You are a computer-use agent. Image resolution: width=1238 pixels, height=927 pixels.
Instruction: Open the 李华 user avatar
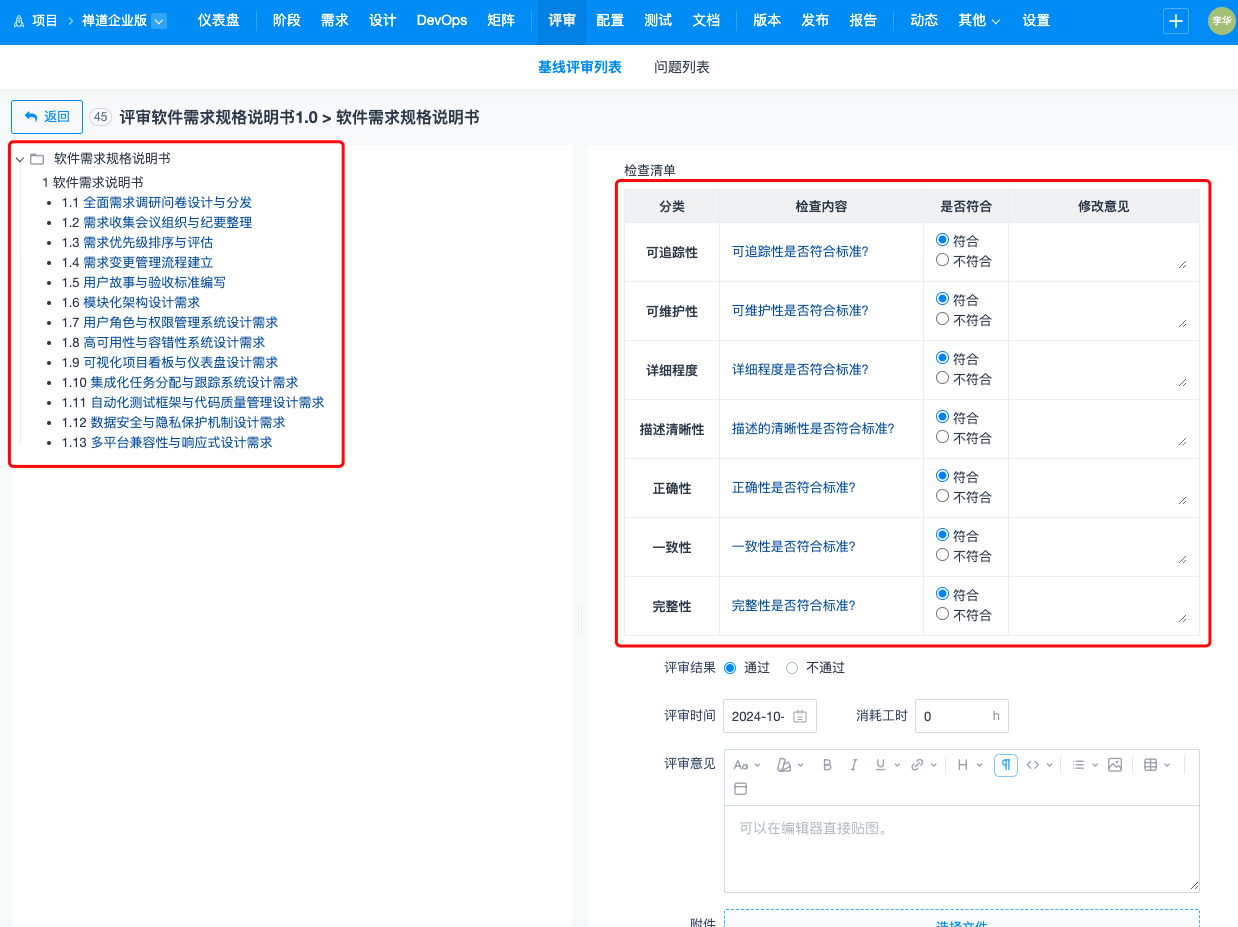pos(1222,21)
